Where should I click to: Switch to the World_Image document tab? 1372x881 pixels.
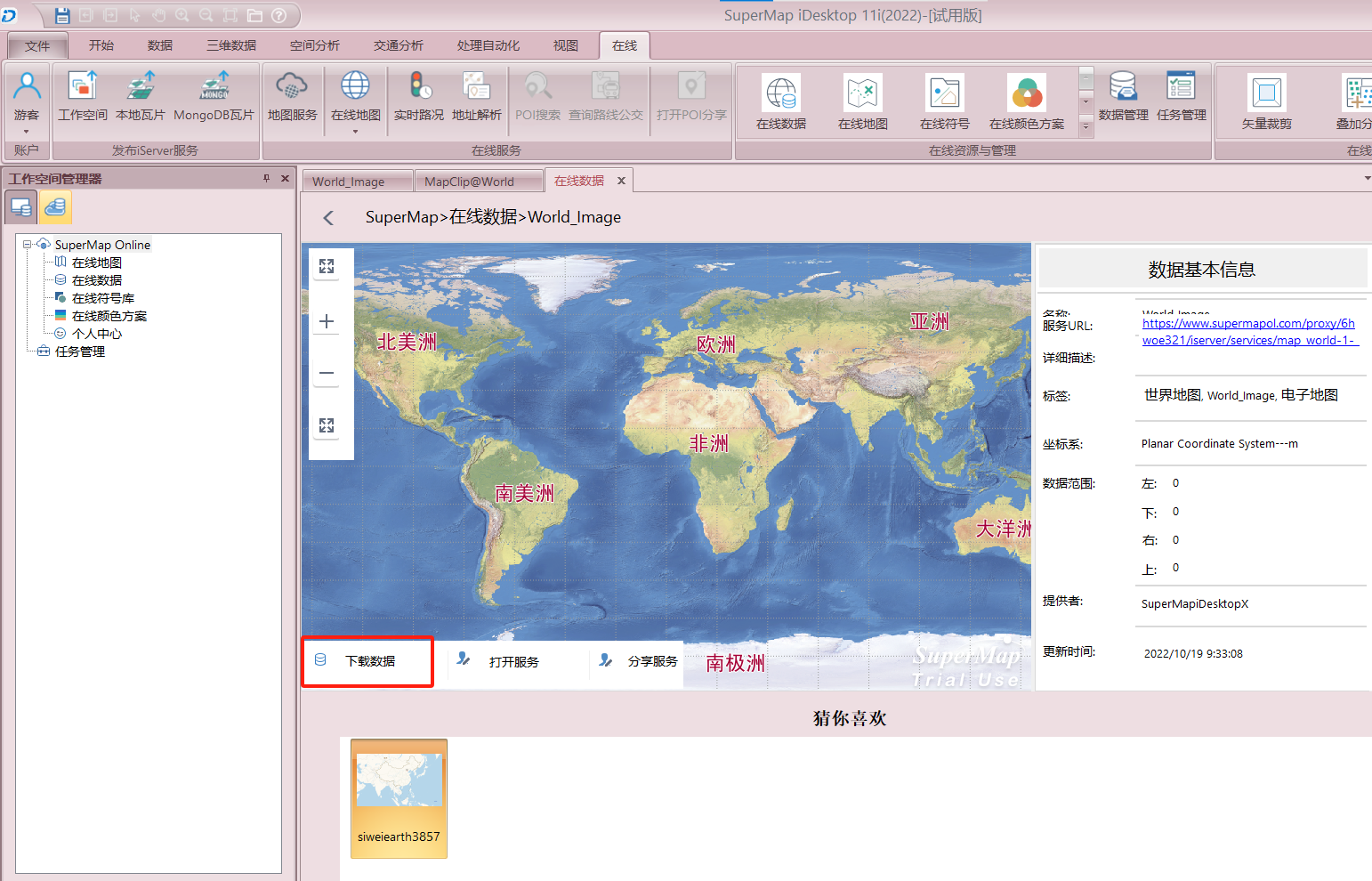point(357,181)
